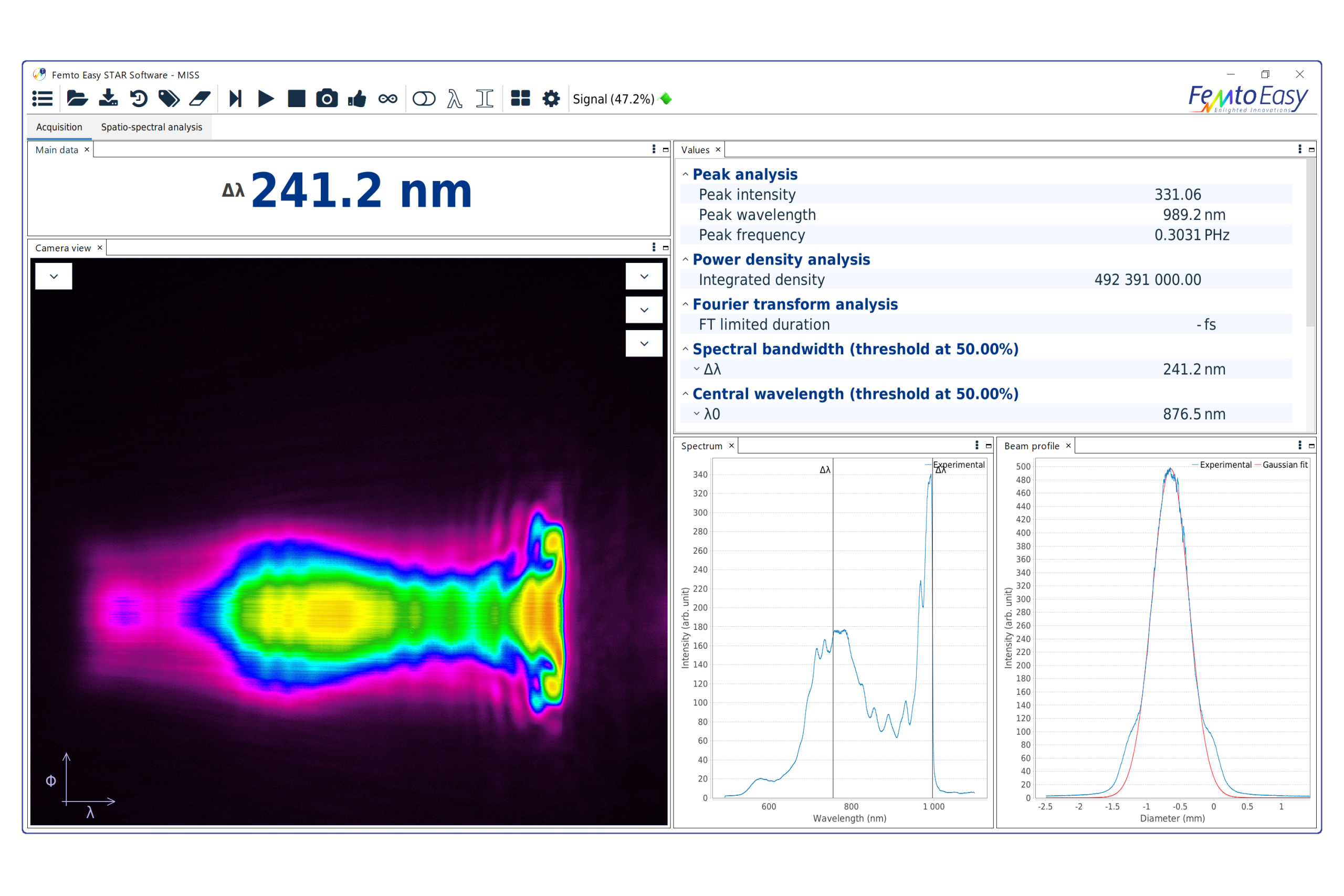Select the Acquisition tab
1344x896 pixels.
pos(59,127)
